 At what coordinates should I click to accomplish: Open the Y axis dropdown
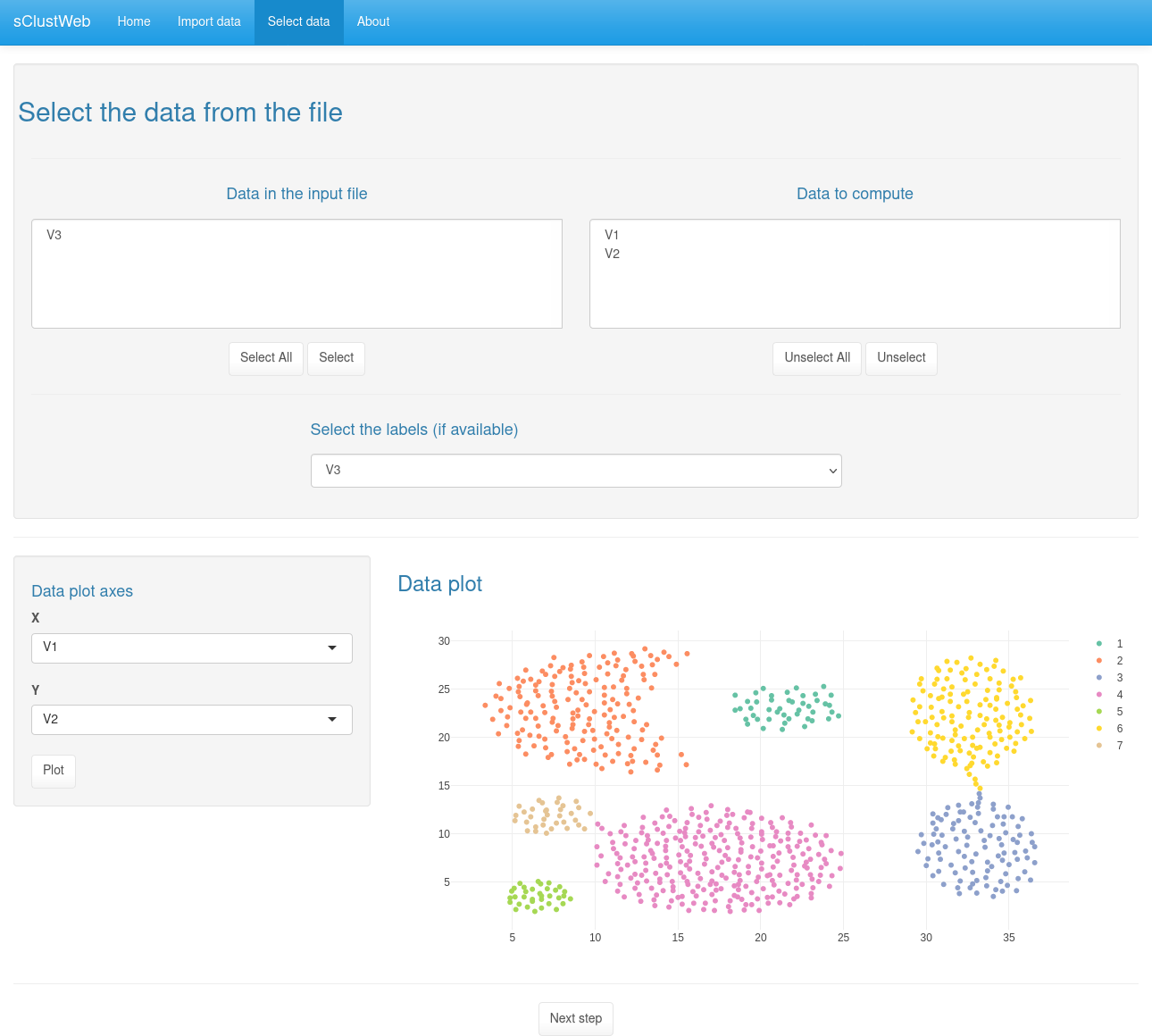click(x=192, y=720)
